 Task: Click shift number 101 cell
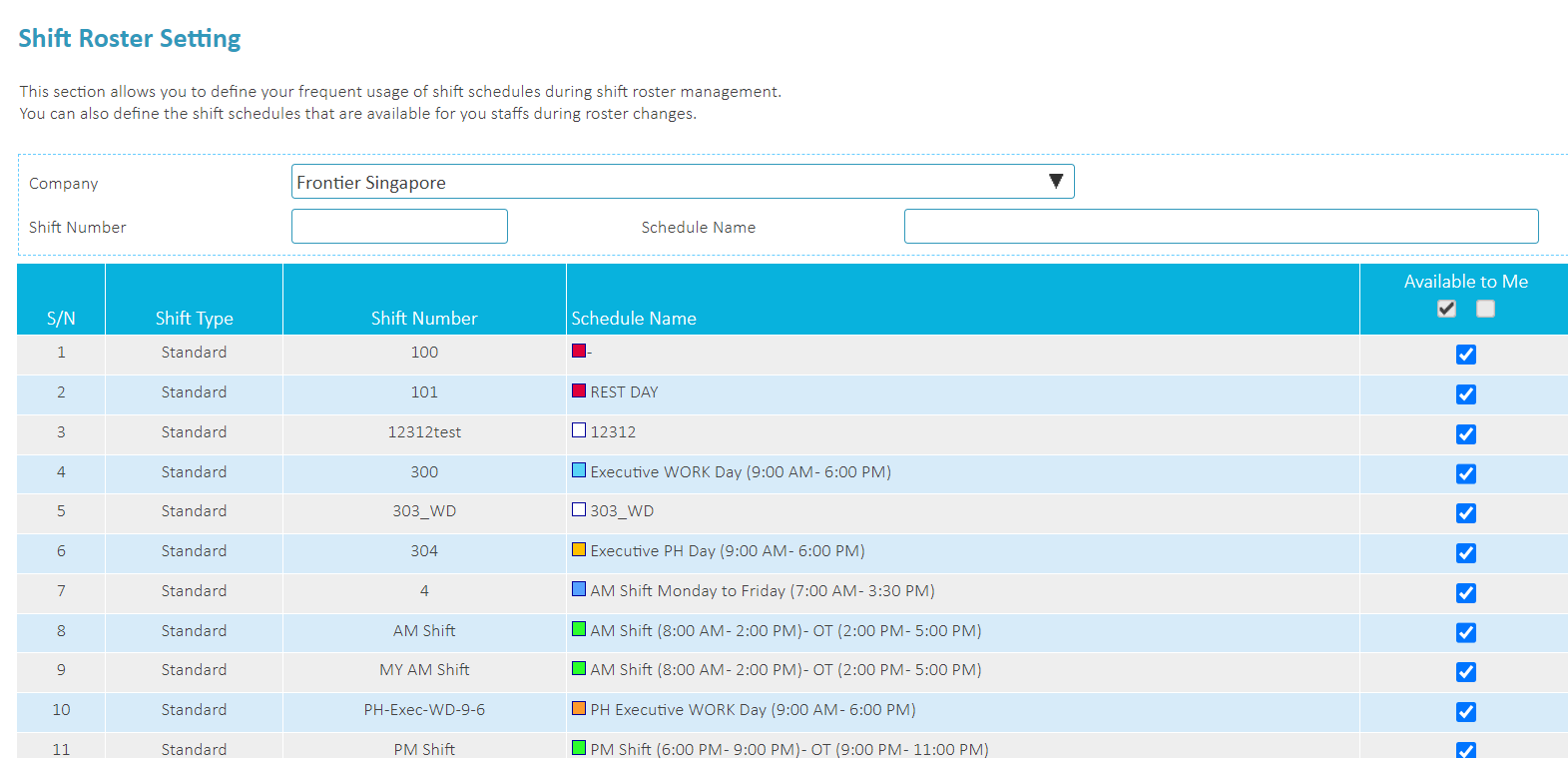(x=424, y=392)
